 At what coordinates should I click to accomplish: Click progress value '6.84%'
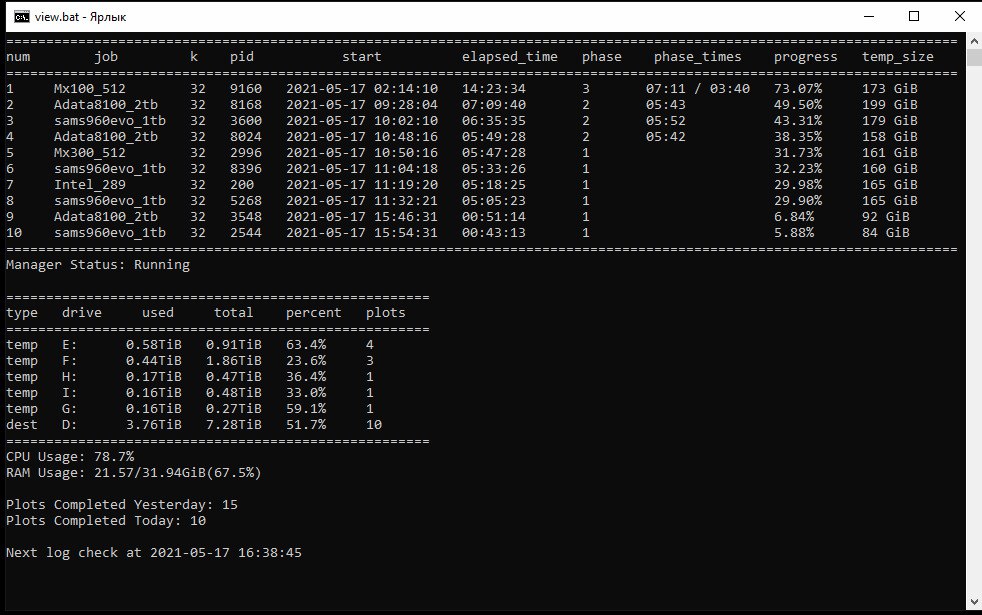793,217
